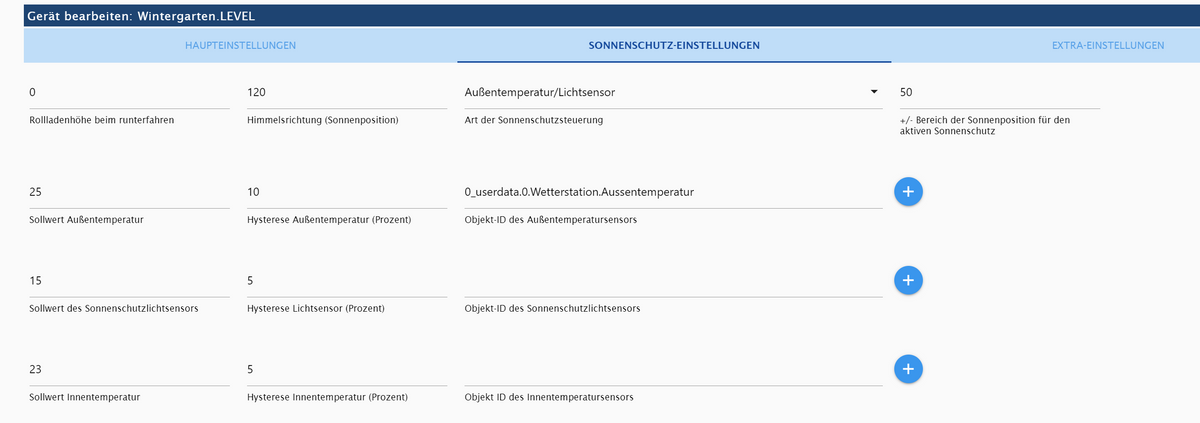Click Himmelsrichtung (Sonnenposition) field
This screenshot has height=423, width=1200.
(x=346, y=93)
